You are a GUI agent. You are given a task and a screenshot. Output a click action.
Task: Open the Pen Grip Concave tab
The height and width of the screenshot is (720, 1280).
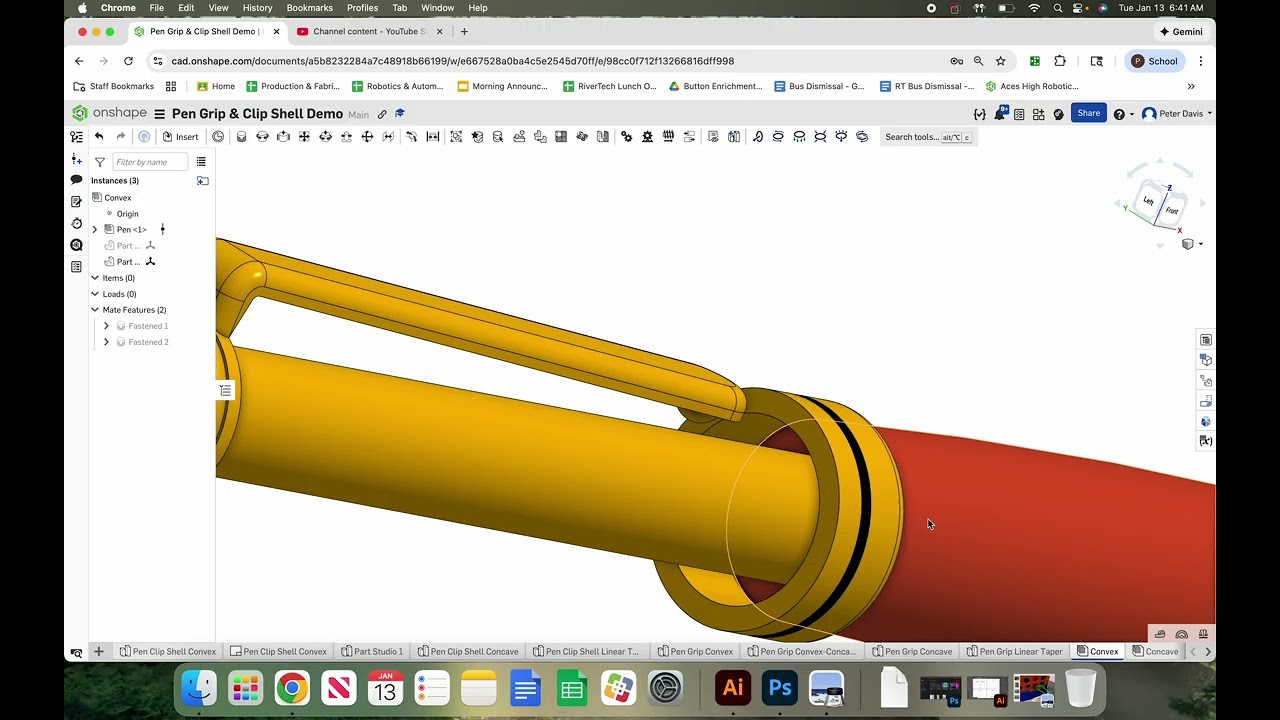(x=911, y=651)
